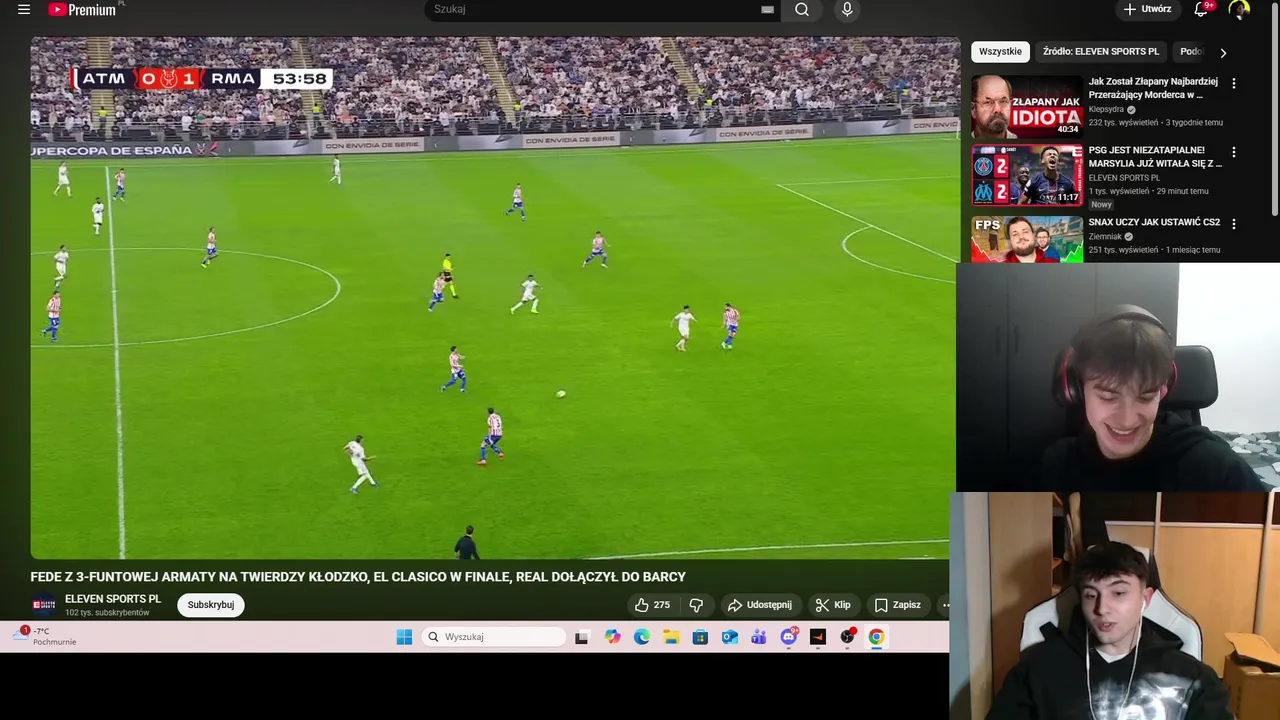
Task: Open more actions ellipsis beside Zapisz
Action: (x=944, y=605)
